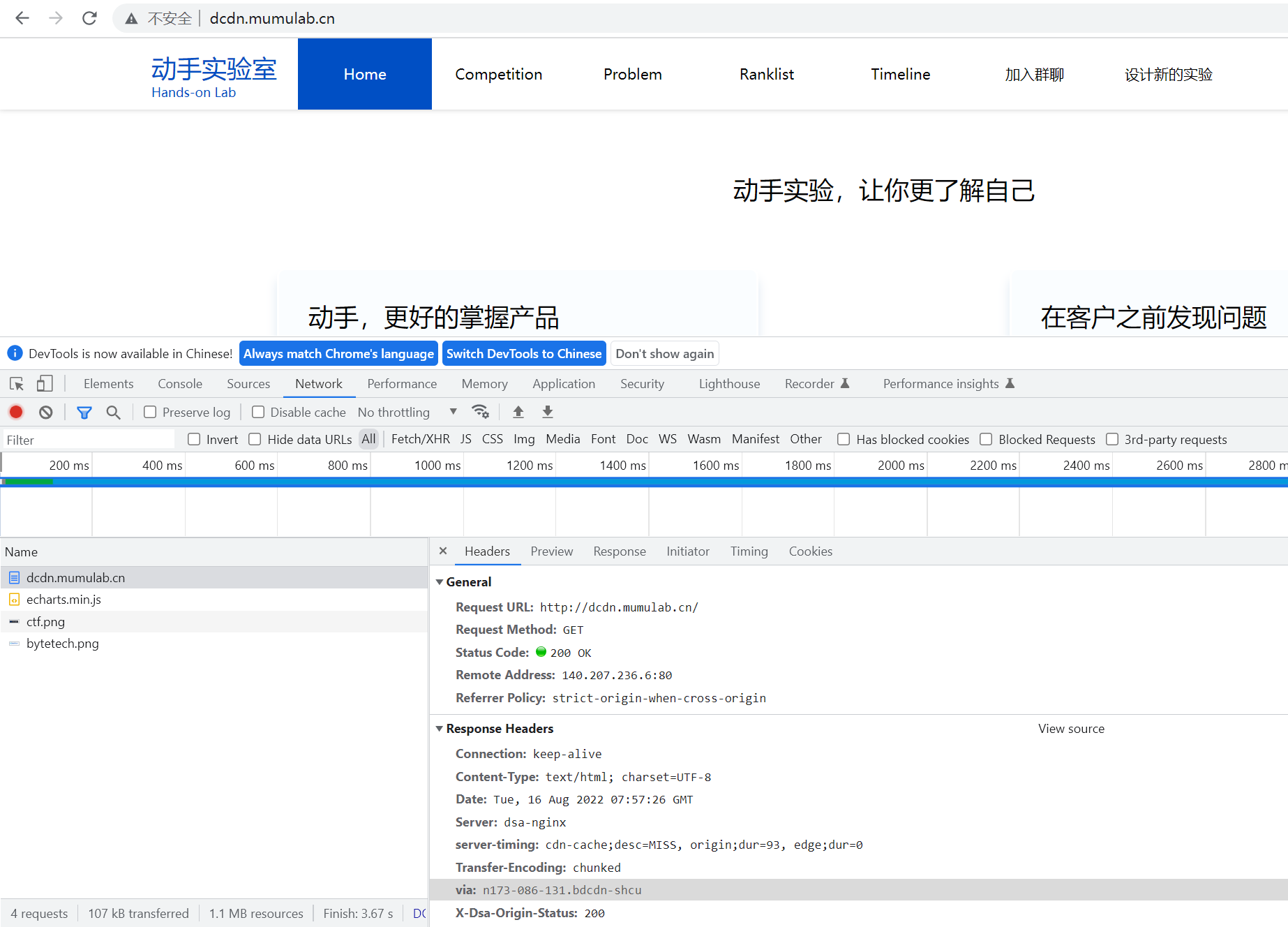This screenshot has width=1288, height=927.
Task: Tick the Hide data URLs checkbox
Action: coord(255,440)
